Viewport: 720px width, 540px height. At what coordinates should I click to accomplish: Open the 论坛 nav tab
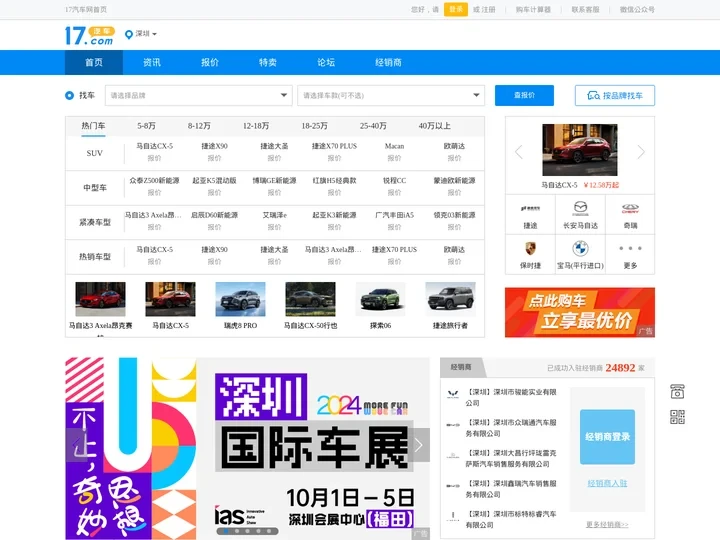(x=326, y=62)
